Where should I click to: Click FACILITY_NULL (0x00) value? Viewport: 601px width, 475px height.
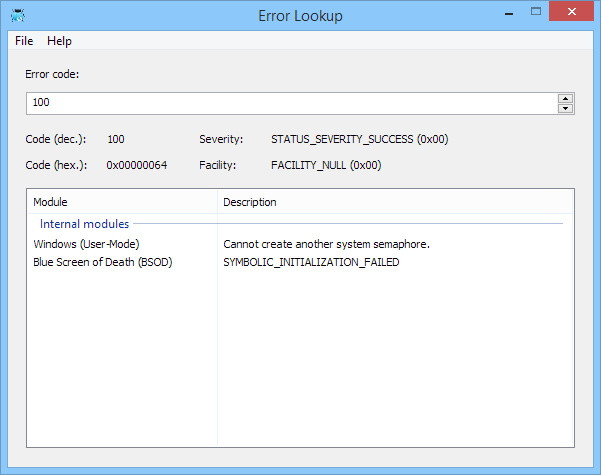pos(326,165)
